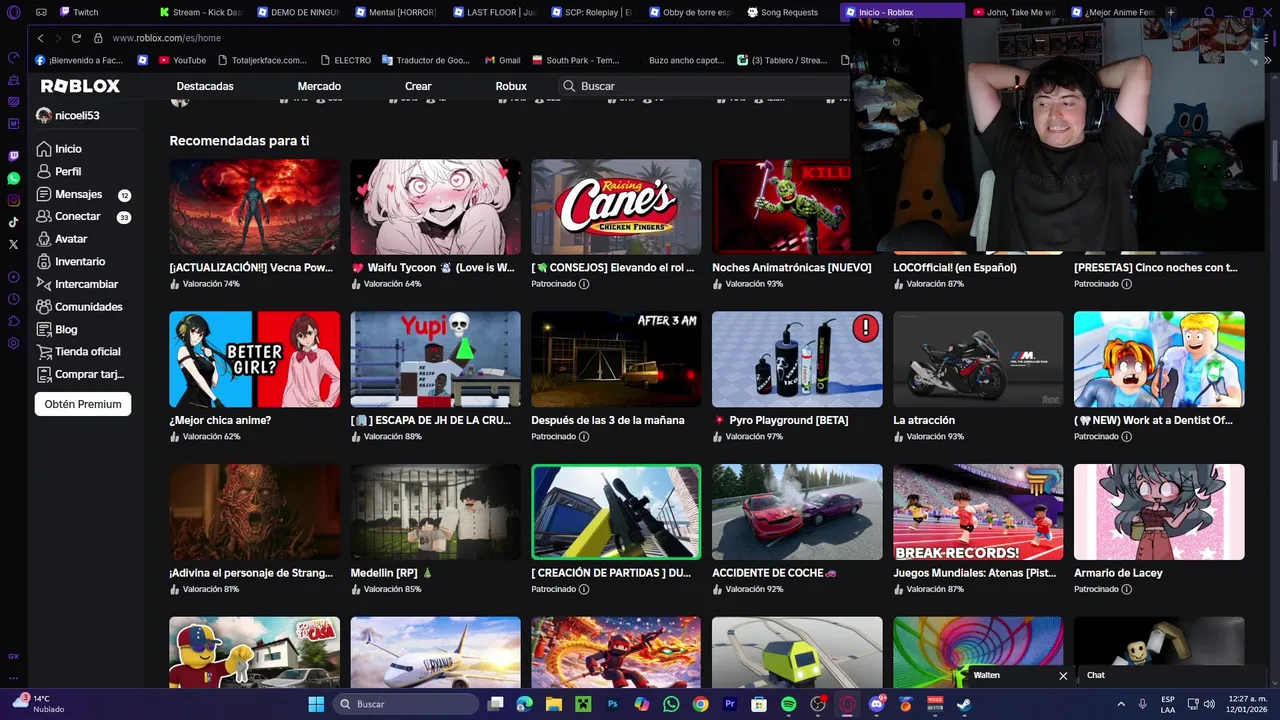Reload the page with the refresh icon
1280x720 pixels.
[x=76, y=38]
